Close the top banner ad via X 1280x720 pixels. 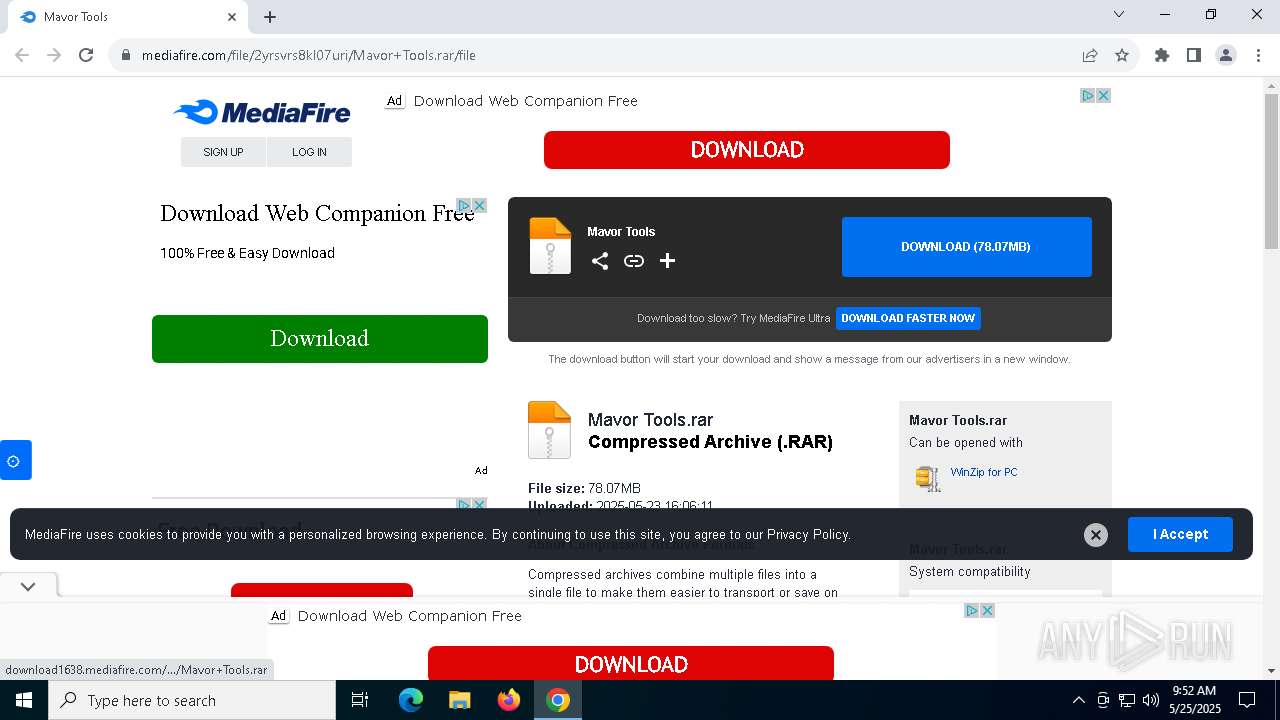pyautogui.click(x=1104, y=96)
